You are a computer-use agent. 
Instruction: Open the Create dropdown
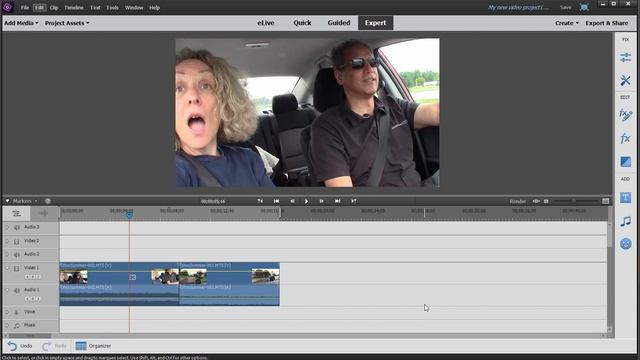point(567,23)
